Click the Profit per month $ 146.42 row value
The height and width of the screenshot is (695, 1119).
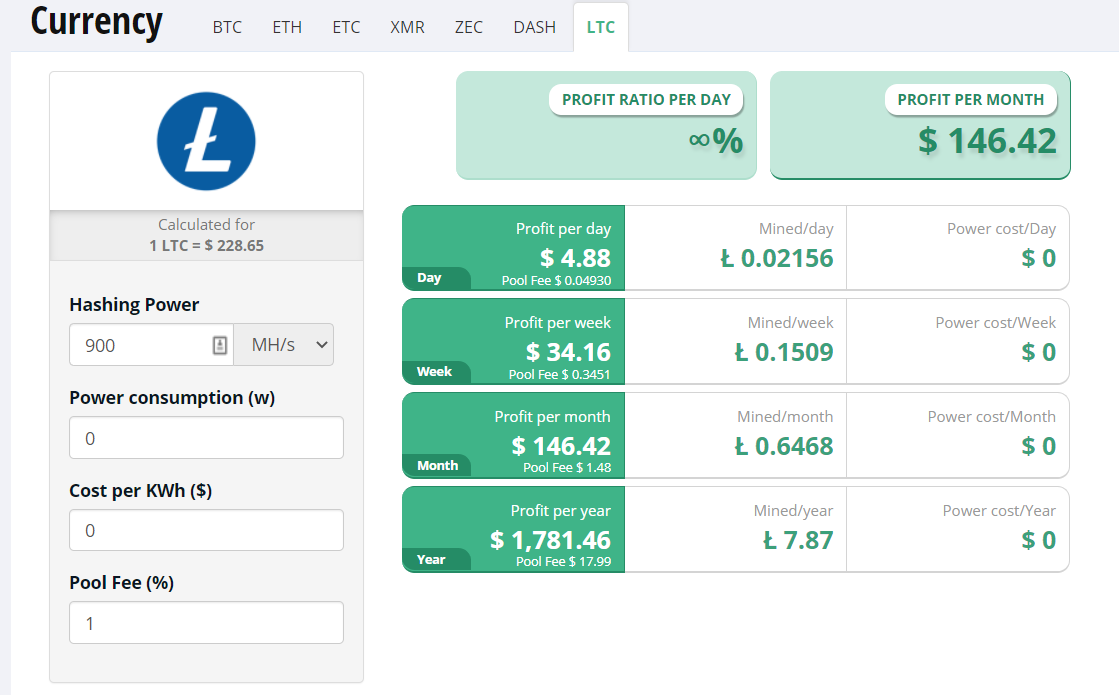click(561, 446)
